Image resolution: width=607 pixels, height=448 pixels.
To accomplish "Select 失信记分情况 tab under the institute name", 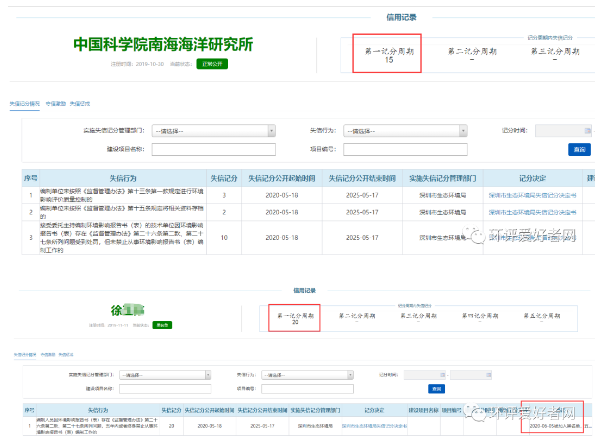I will click(24, 104).
